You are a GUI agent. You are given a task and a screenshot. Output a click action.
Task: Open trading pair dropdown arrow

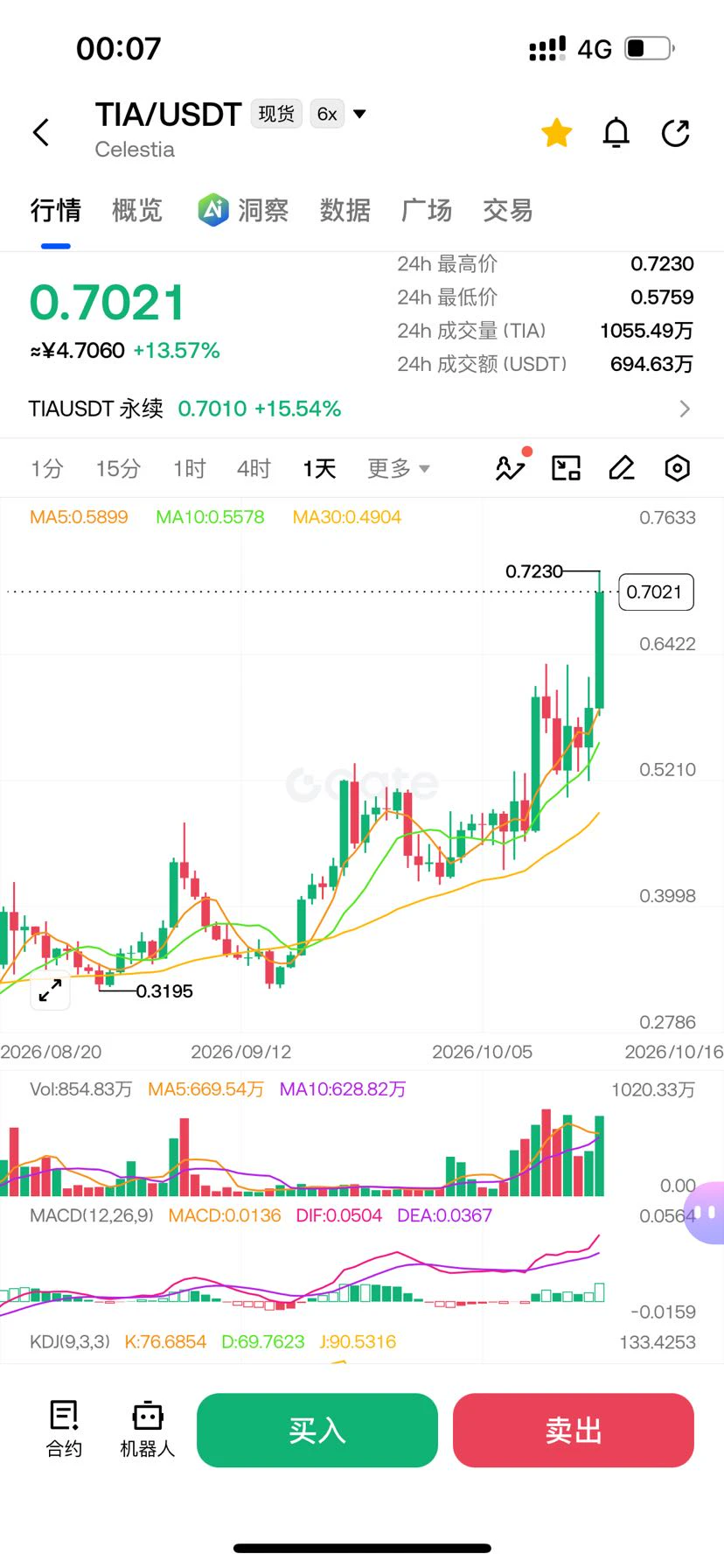pyautogui.click(x=359, y=114)
